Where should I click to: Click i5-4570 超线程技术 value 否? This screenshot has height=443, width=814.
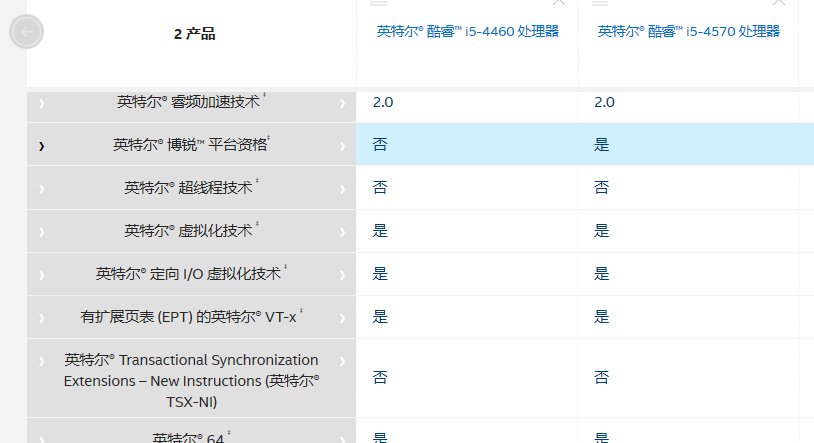point(602,187)
